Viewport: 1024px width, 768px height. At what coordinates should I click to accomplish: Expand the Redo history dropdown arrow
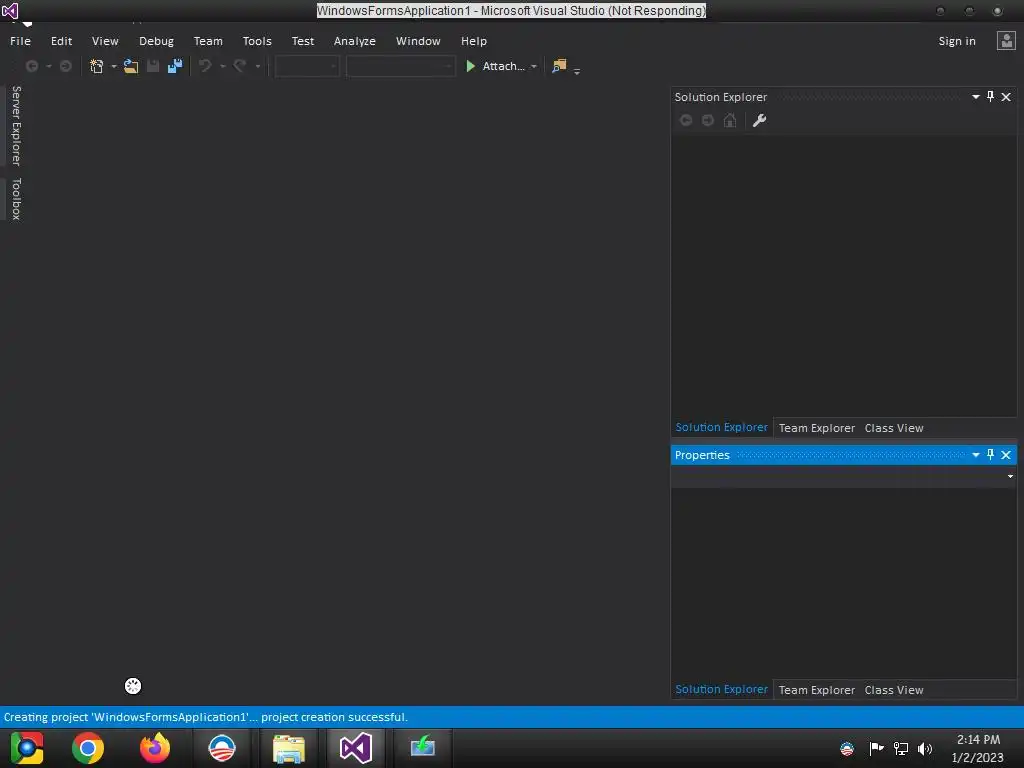click(x=257, y=66)
